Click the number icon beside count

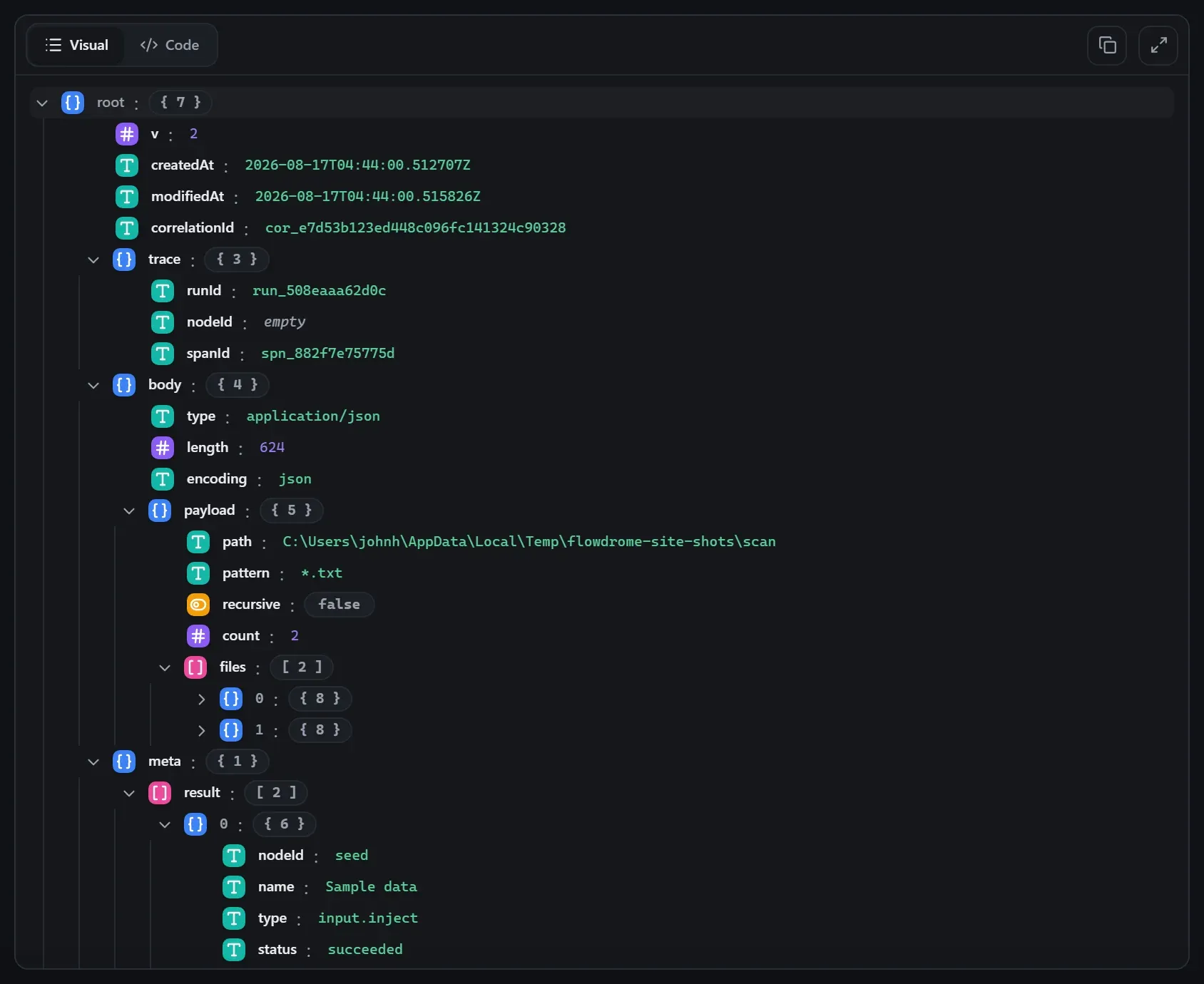[198, 636]
